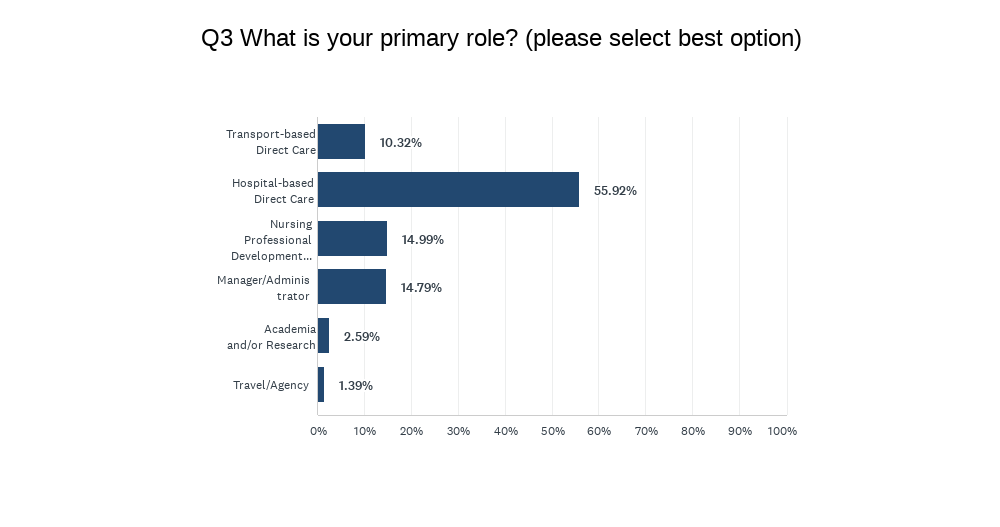Click the Hospital-based Direct Care bar

point(448,190)
